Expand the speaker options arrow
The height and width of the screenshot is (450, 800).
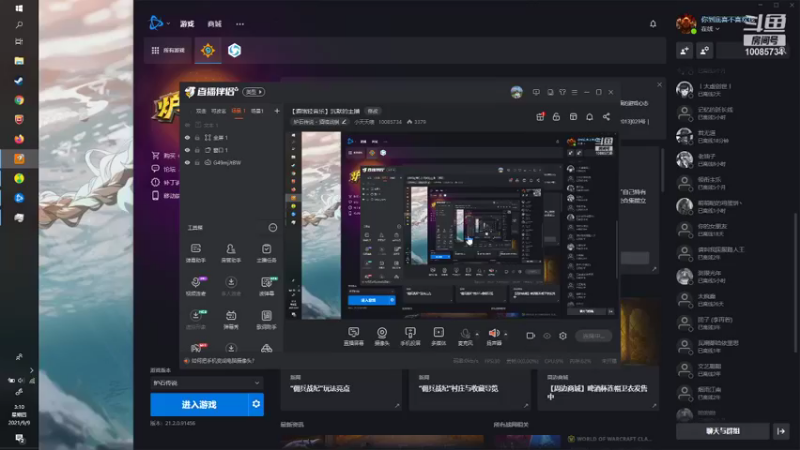[506, 335]
